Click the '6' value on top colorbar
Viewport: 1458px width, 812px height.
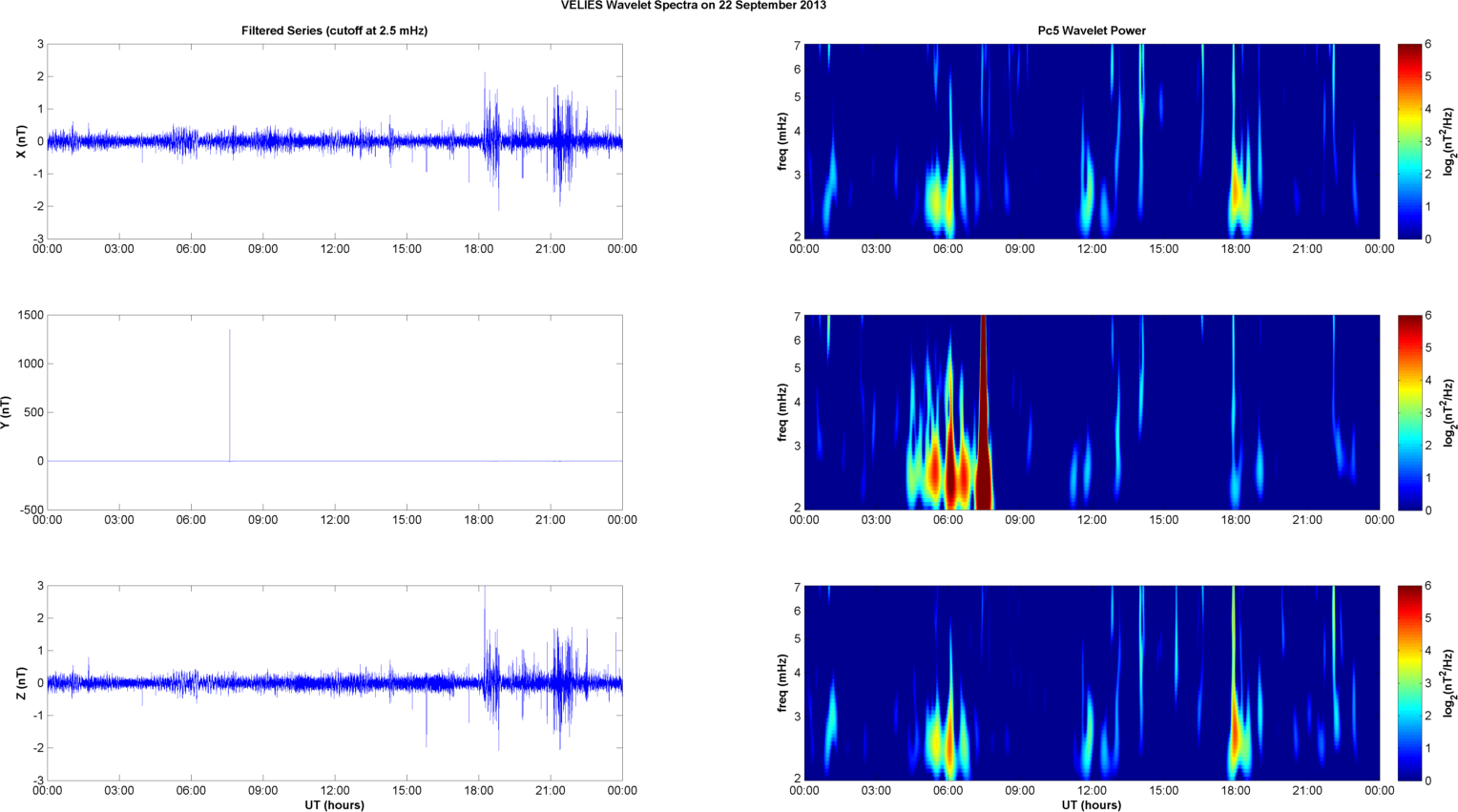point(1428,44)
